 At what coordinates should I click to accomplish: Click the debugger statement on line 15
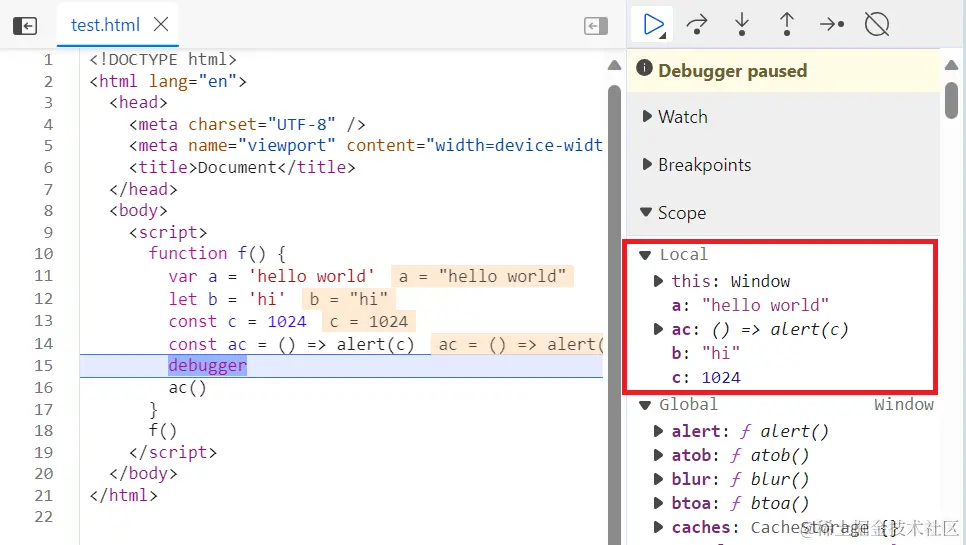[208, 365]
